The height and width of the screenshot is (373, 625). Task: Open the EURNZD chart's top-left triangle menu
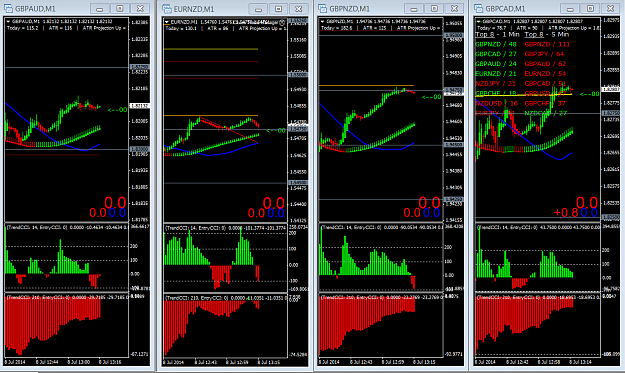(167, 22)
